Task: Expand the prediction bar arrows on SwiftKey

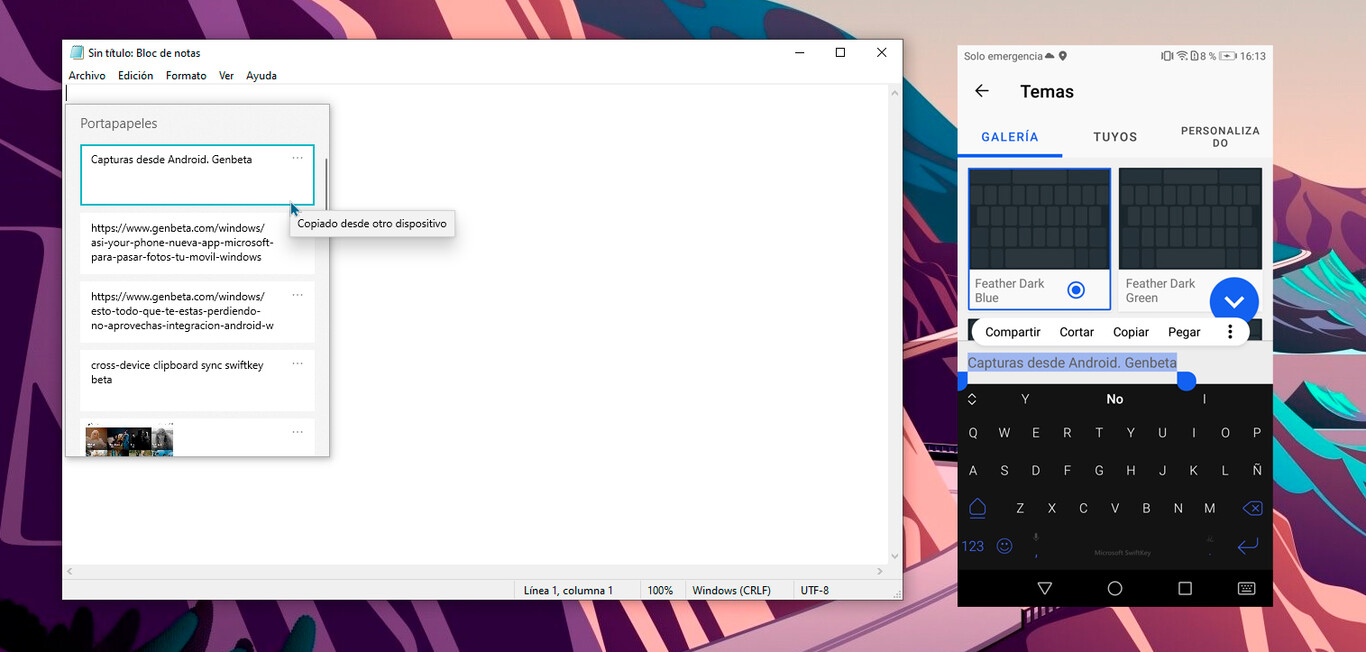Action: point(972,398)
